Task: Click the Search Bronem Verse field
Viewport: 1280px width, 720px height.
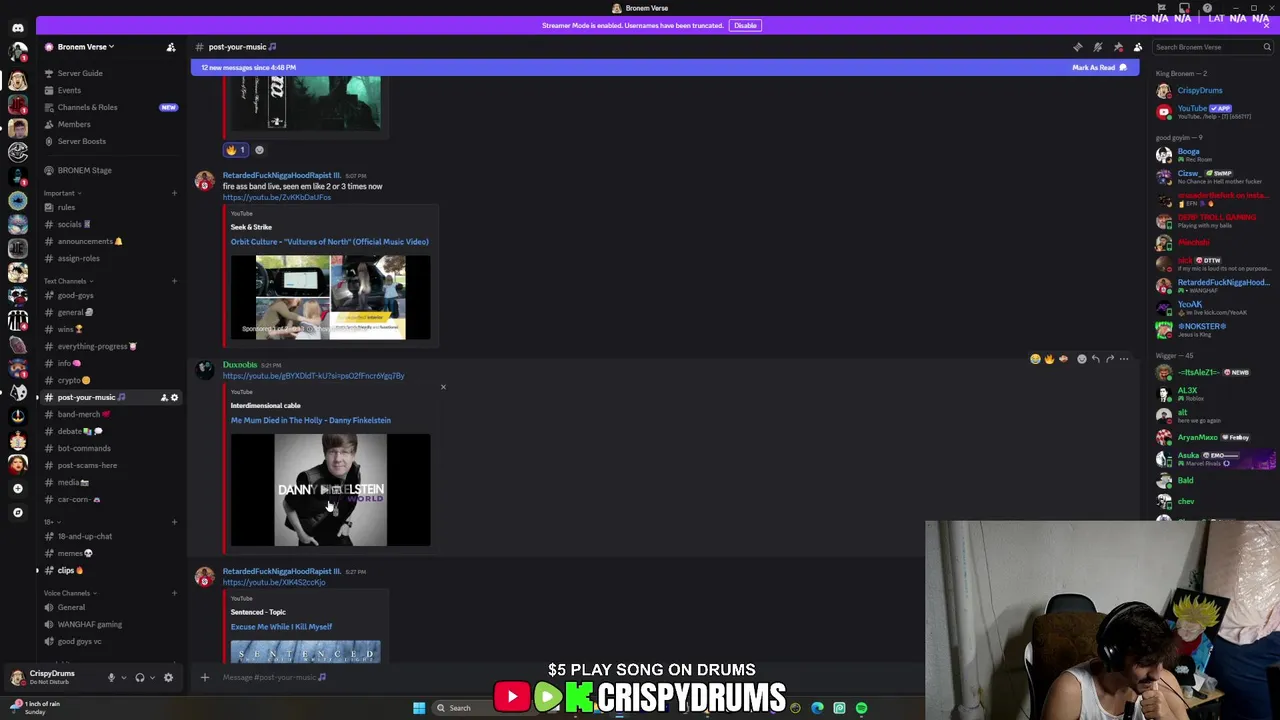Action: click(x=1213, y=47)
